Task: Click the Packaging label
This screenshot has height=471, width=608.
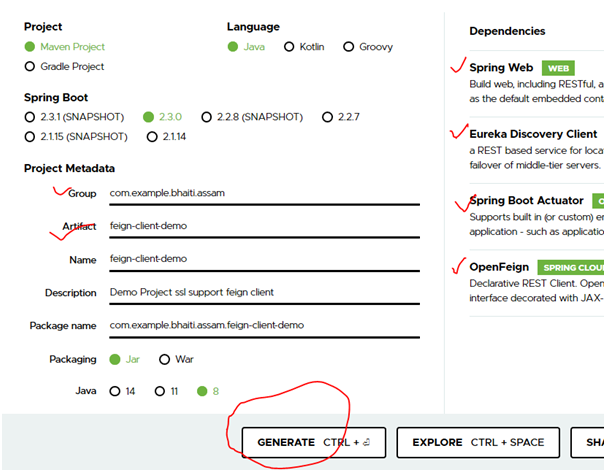Action: (73, 360)
